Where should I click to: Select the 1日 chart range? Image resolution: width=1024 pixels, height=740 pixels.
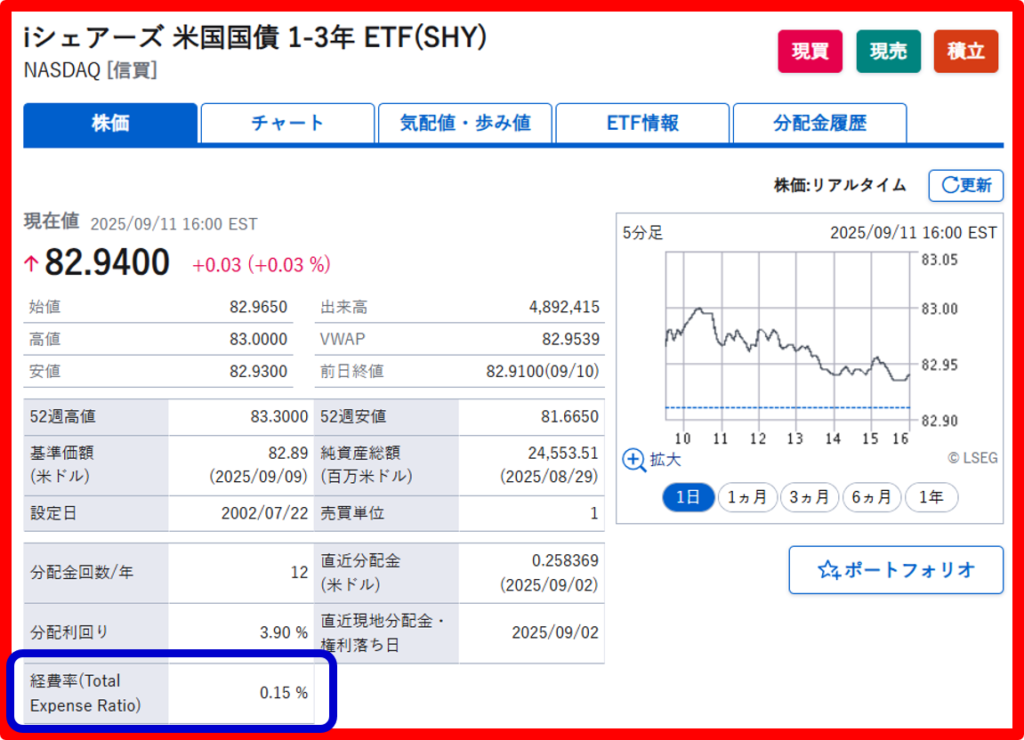(688, 498)
